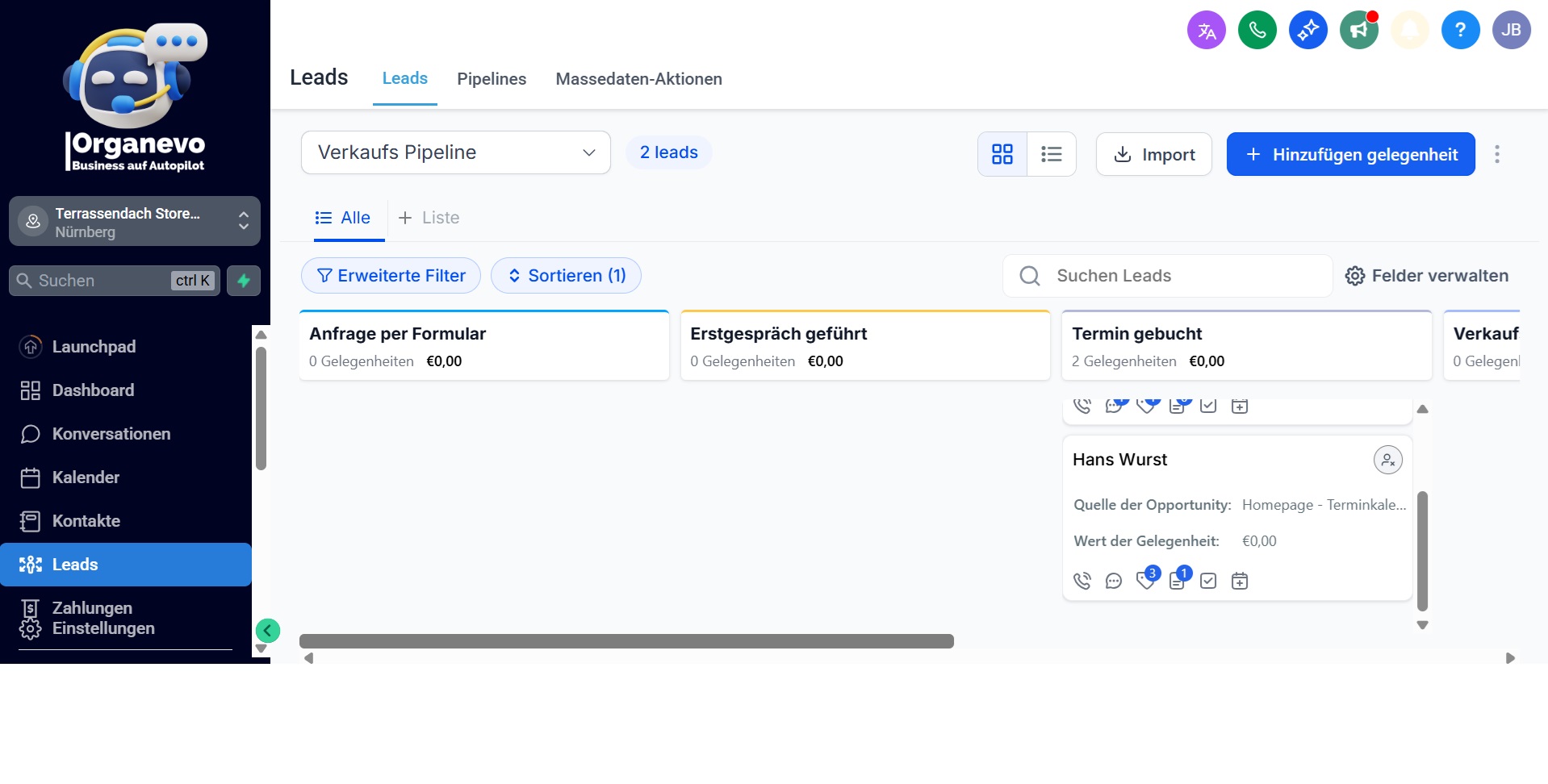The image size is (1548, 784).
Task: Click the tags icon with badge 3
Action: coord(1145,580)
